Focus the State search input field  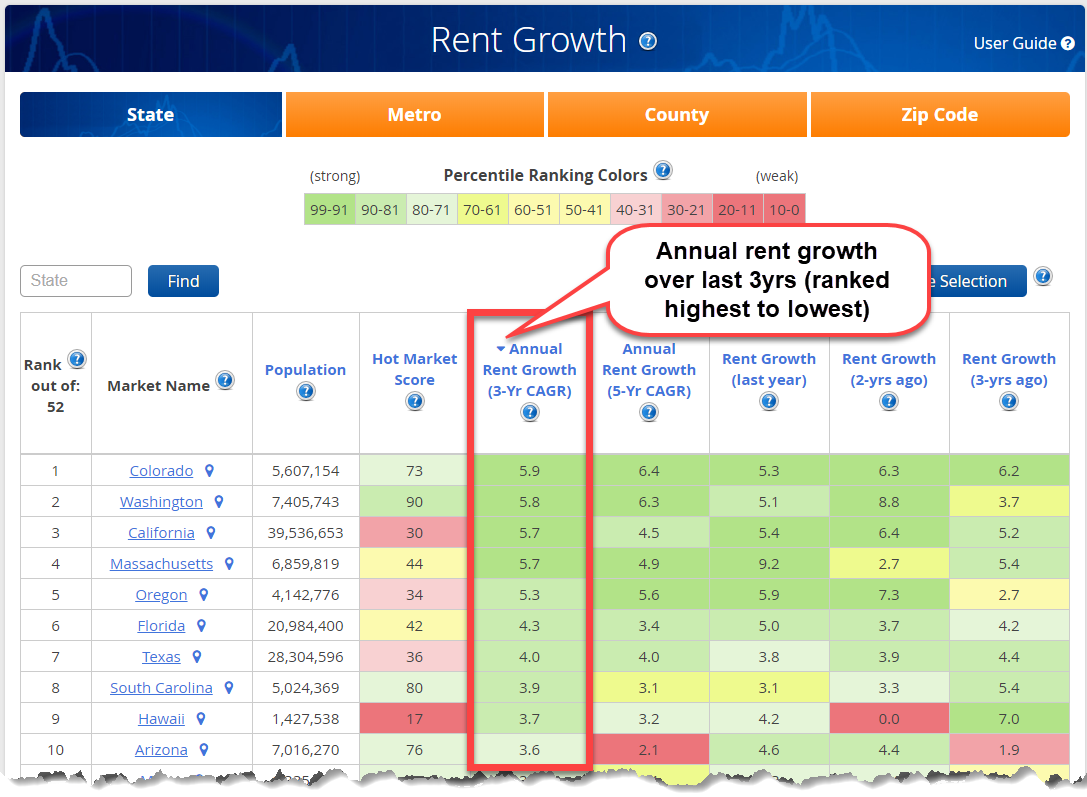click(x=76, y=281)
